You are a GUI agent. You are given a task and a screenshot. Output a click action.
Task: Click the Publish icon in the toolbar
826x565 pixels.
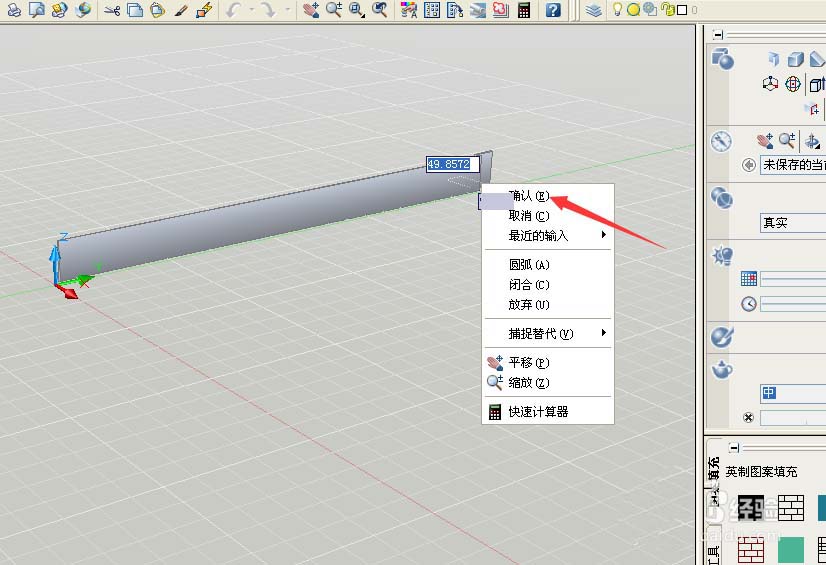click(x=60, y=9)
